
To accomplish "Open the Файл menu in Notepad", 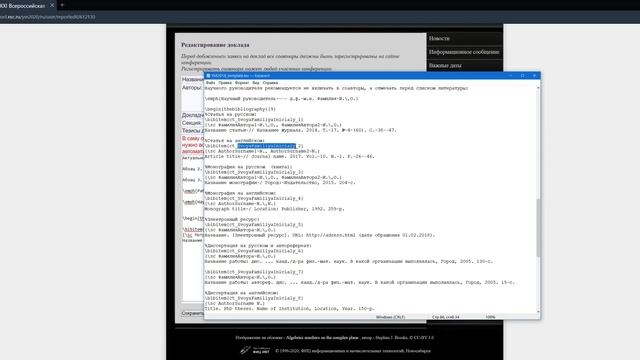I will (x=210, y=82).
